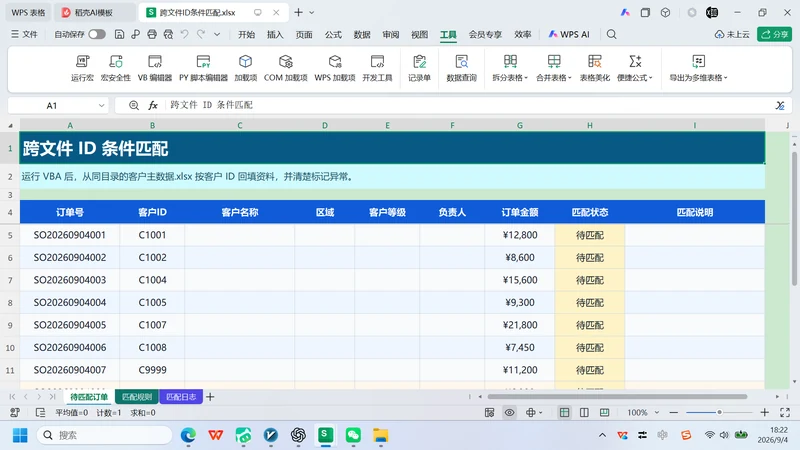
Task: Switch to 匹配日志 sheet tab
Action: point(181,396)
